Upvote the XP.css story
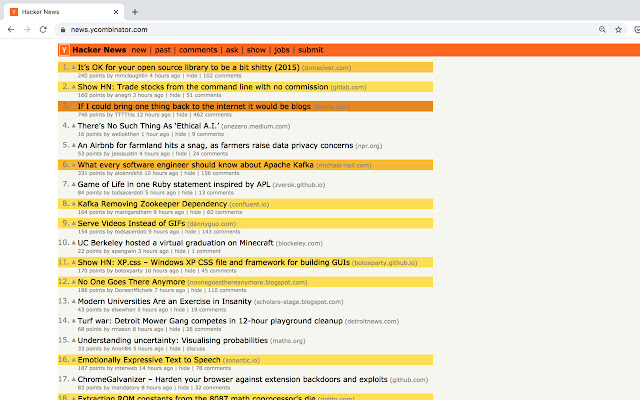Image resolution: width=640 pixels, height=400 pixels. [74, 262]
